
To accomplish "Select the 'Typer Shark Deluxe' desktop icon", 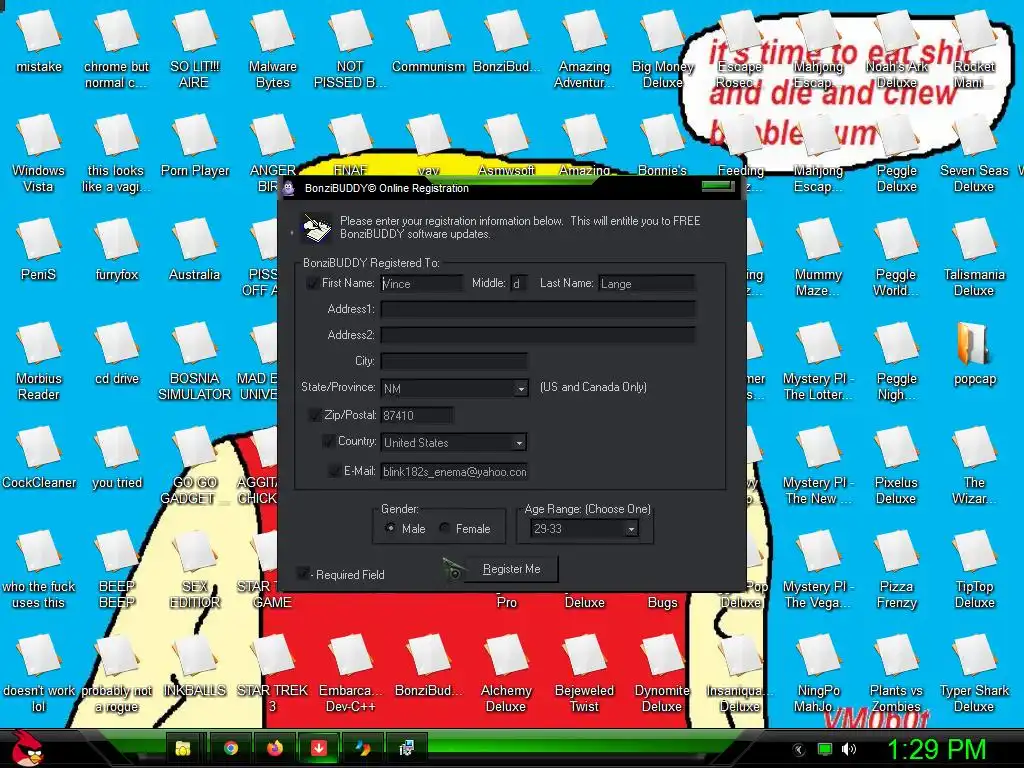I will click(x=974, y=673).
